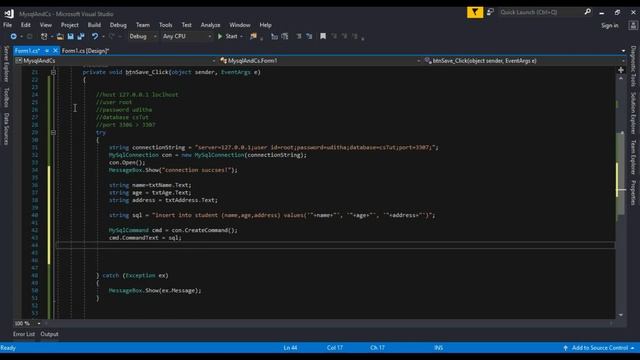Screen dimensions: 640x360
Task: Open the Project menu
Action: tap(70, 25)
